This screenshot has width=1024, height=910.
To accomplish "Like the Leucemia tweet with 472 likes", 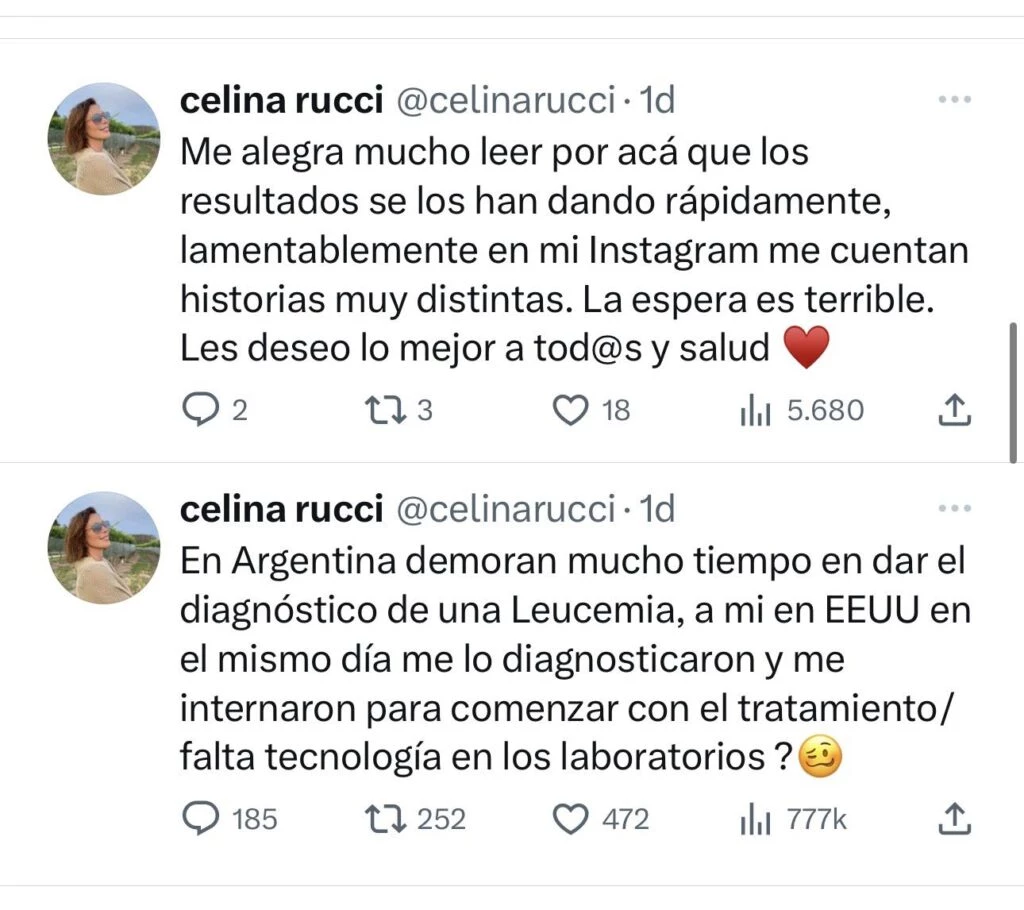I will pos(570,819).
